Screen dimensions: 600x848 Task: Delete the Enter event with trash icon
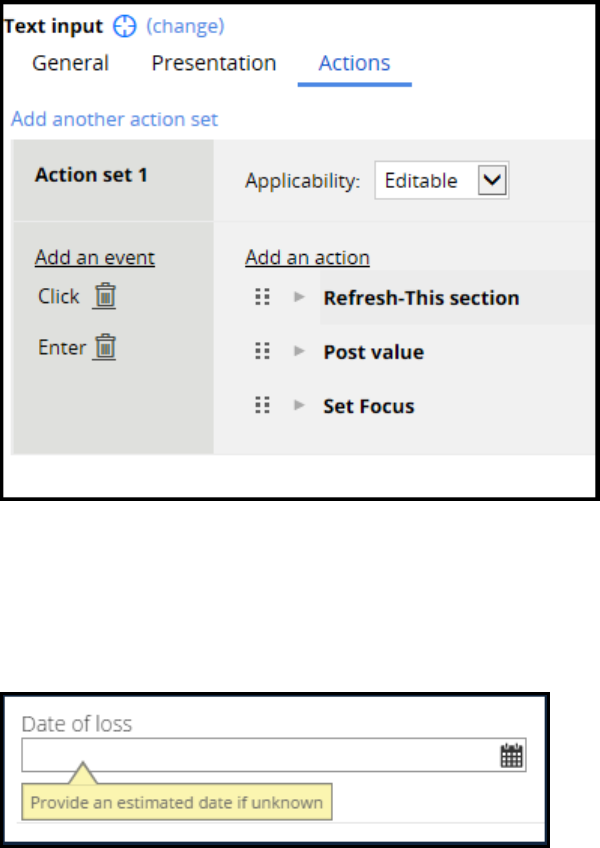106,348
